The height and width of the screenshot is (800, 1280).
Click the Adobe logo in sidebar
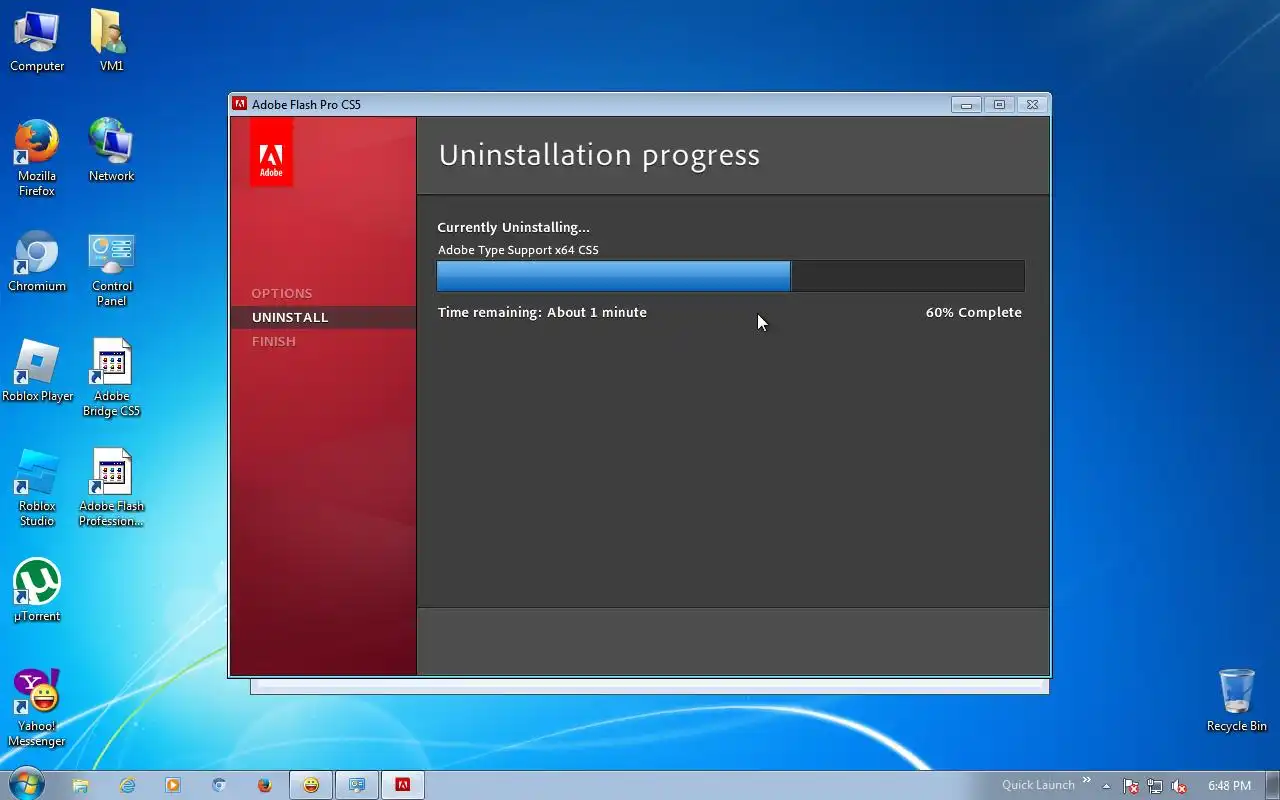tap(271, 152)
